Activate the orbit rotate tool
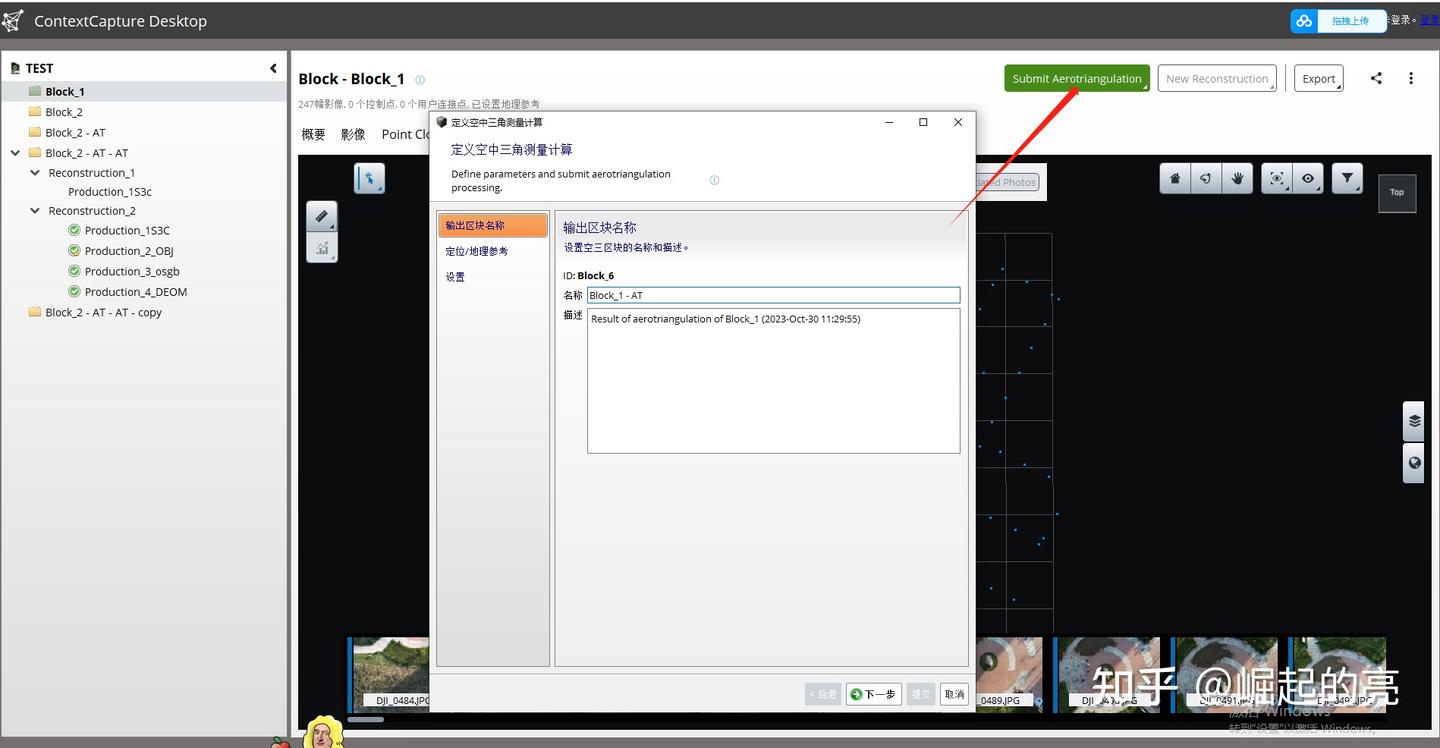This screenshot has width=1440, height=748. pyautogui.click(x=1206, y=178)
